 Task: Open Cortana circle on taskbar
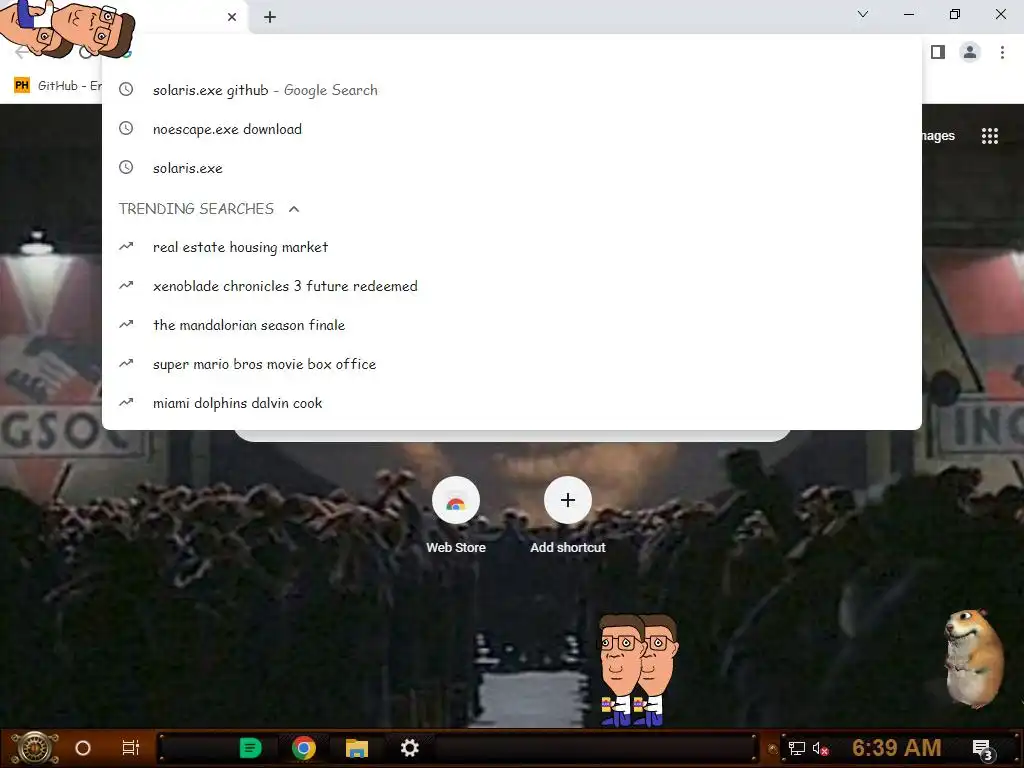pyautogui.click(x=83, y=748)
